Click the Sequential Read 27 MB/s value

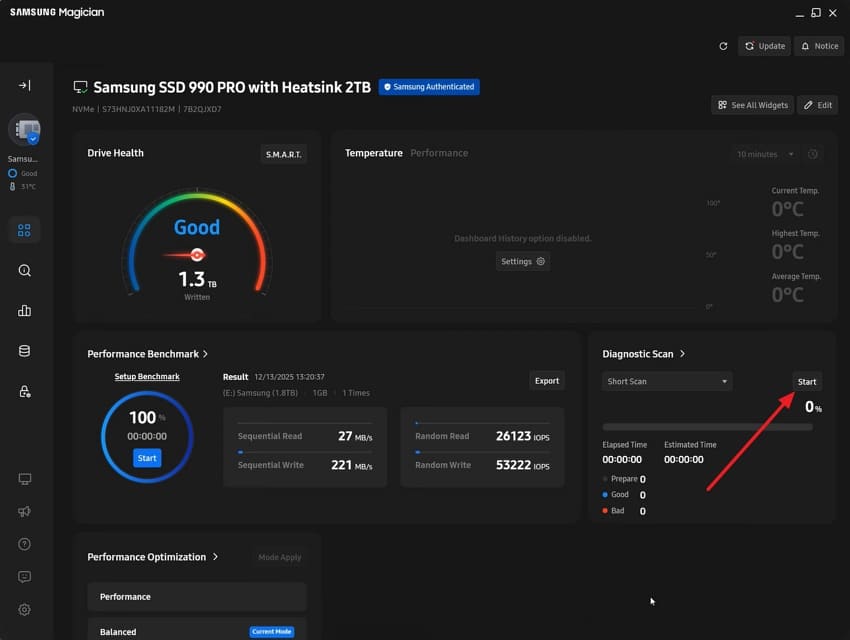tap(355, 436)
